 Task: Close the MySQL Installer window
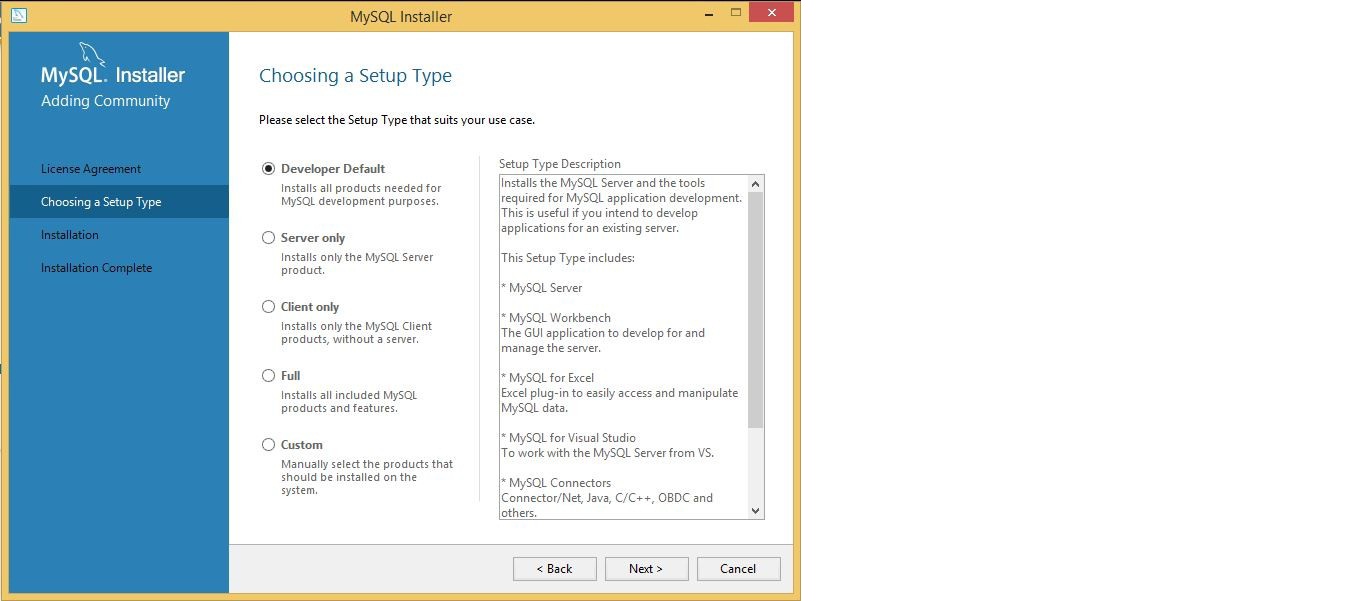click(770, 13)
